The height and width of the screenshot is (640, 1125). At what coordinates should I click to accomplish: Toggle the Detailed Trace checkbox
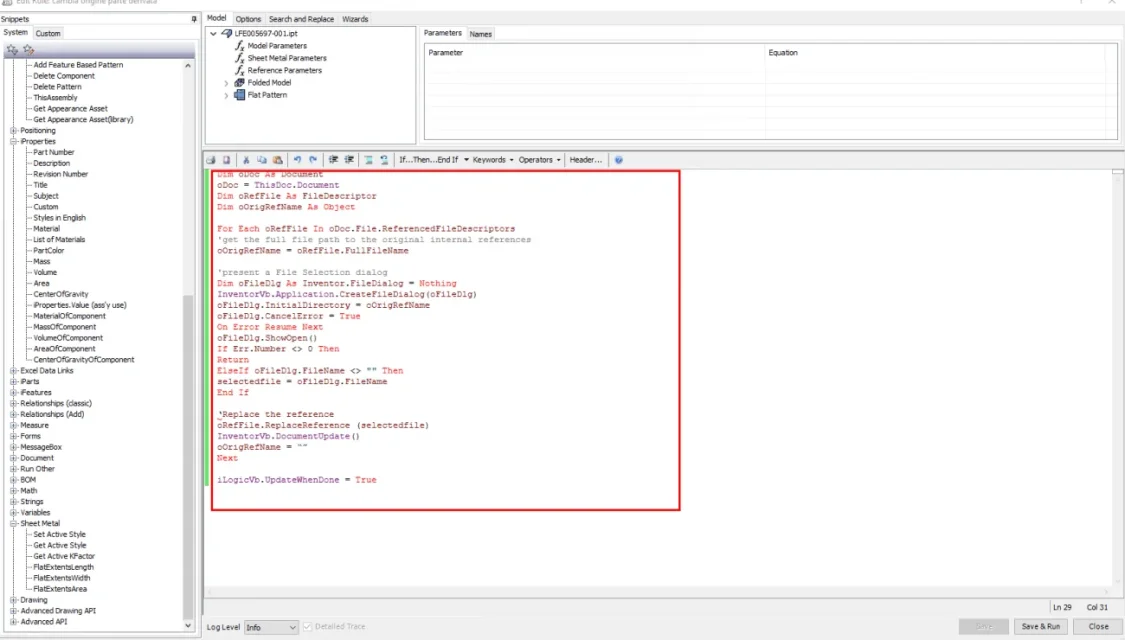pyautogui.click(x=308, y=626)
